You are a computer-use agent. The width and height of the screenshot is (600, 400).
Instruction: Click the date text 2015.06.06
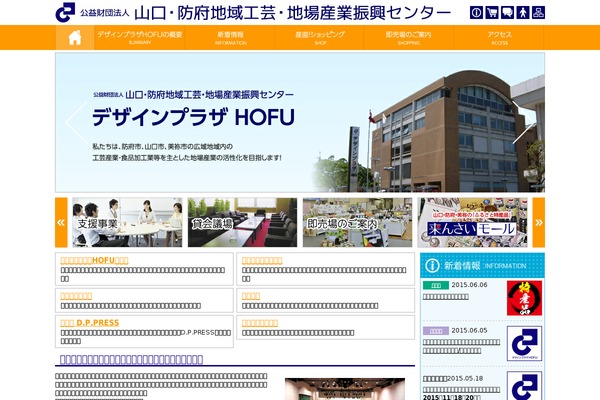click(x=469, y=285)
